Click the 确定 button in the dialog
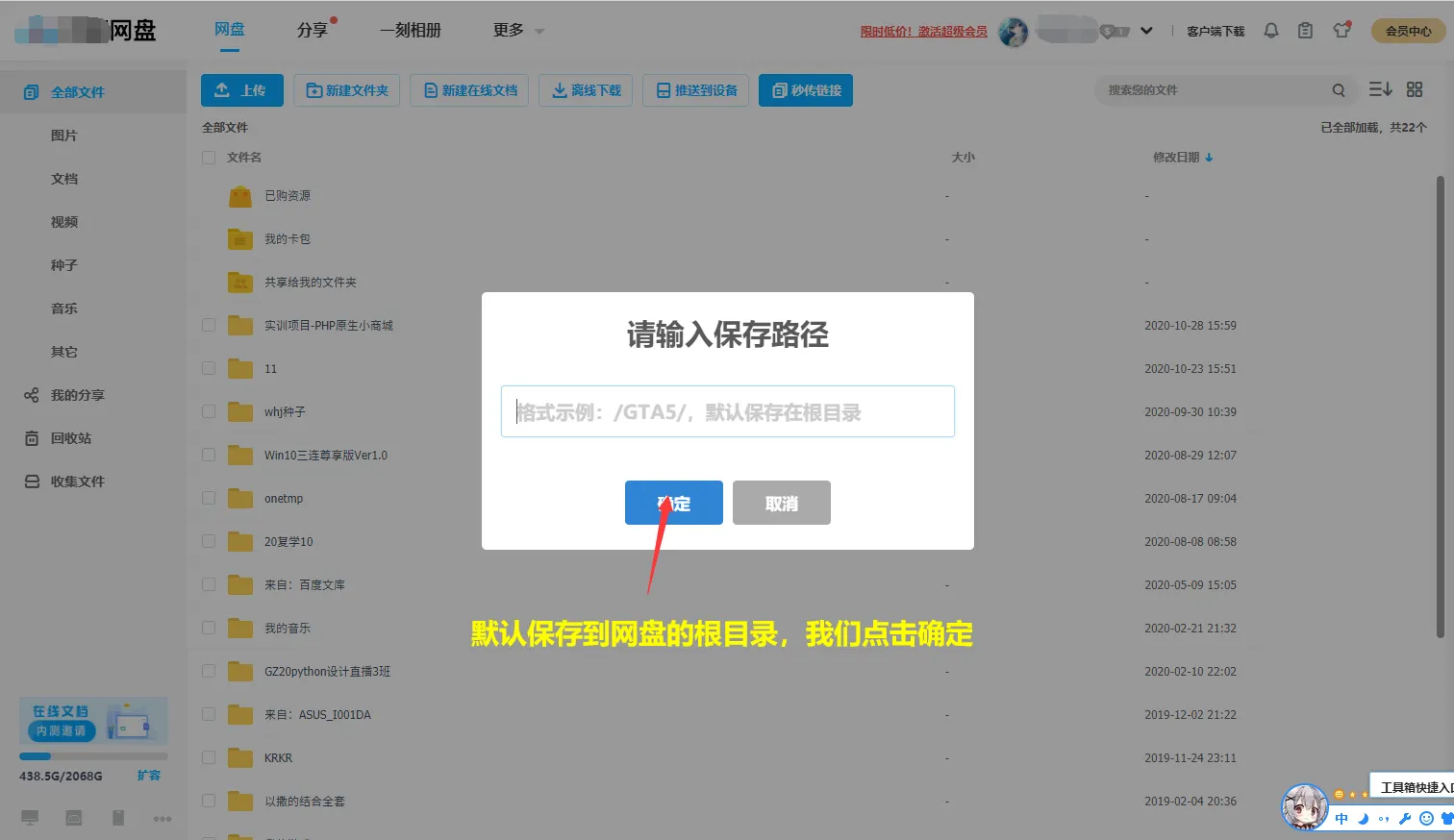The height and width of the screenshot is (840, 1454). pyautogui.click(x=673, y=502)
